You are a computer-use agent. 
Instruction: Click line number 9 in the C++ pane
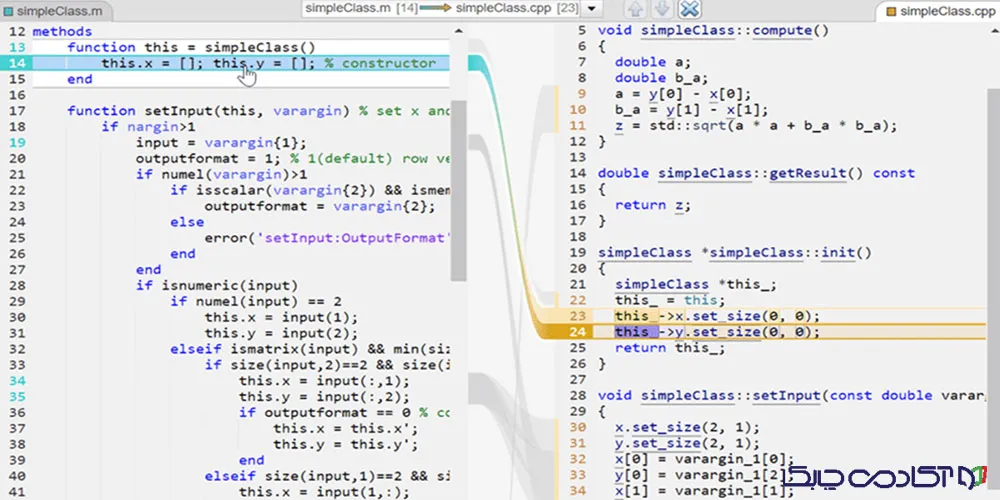[x=582, y=94]
